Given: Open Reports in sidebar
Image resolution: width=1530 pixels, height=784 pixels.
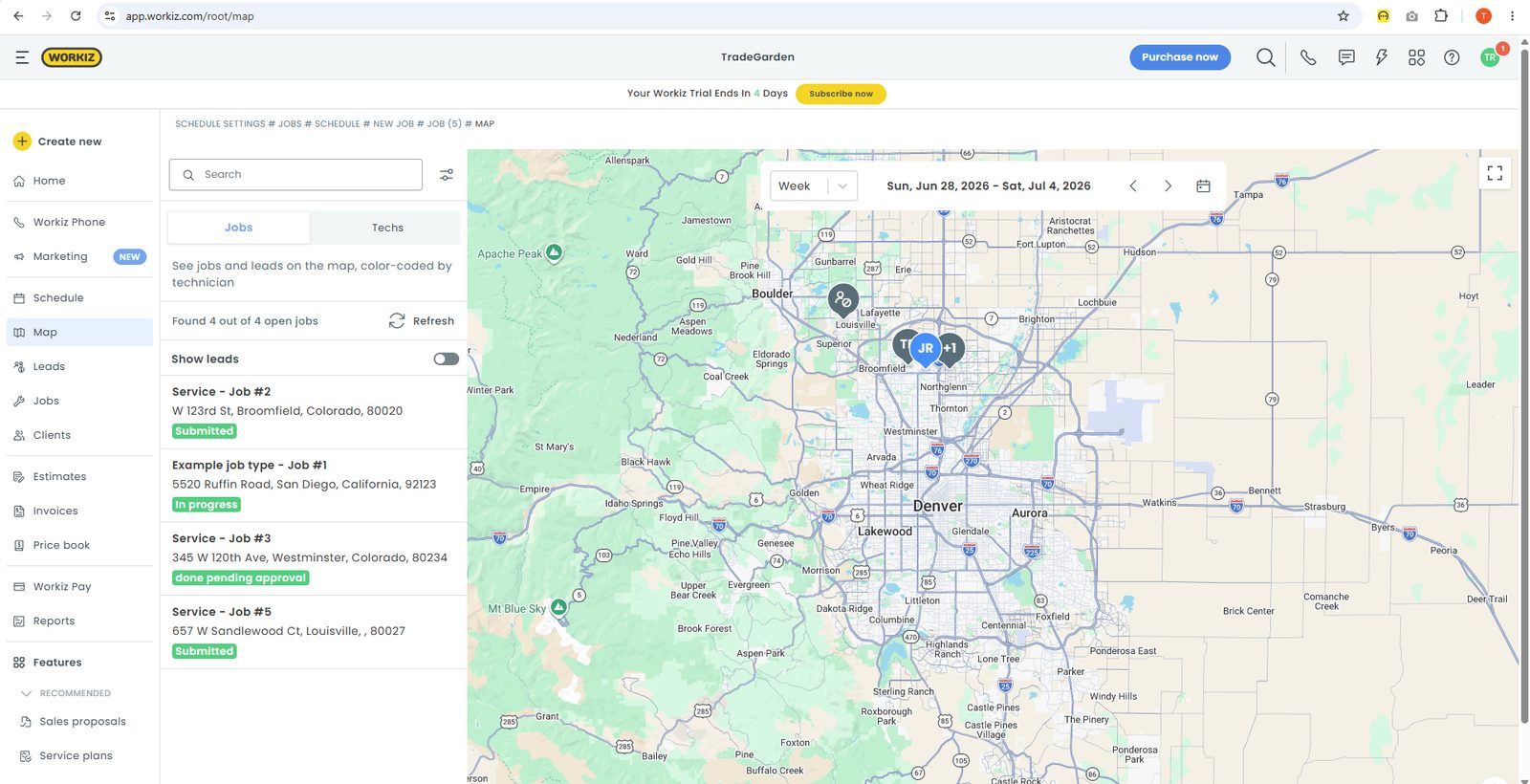Looking at the screenshot, I should (x=79, y=621).
